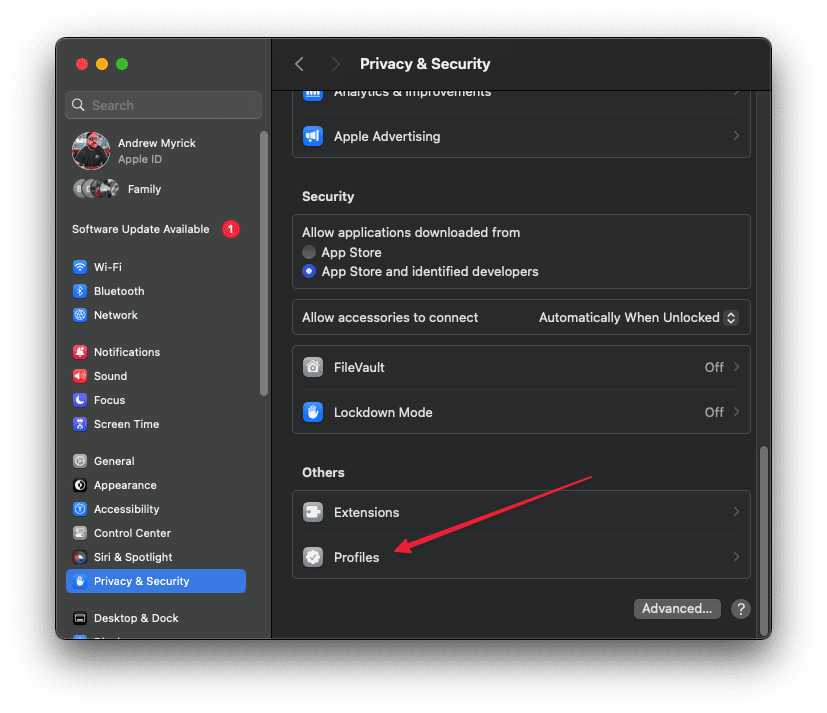Open Andrew Myrick Apple ID
The height and width of the screenshot is (713, 827).
[x=156, y=151]
